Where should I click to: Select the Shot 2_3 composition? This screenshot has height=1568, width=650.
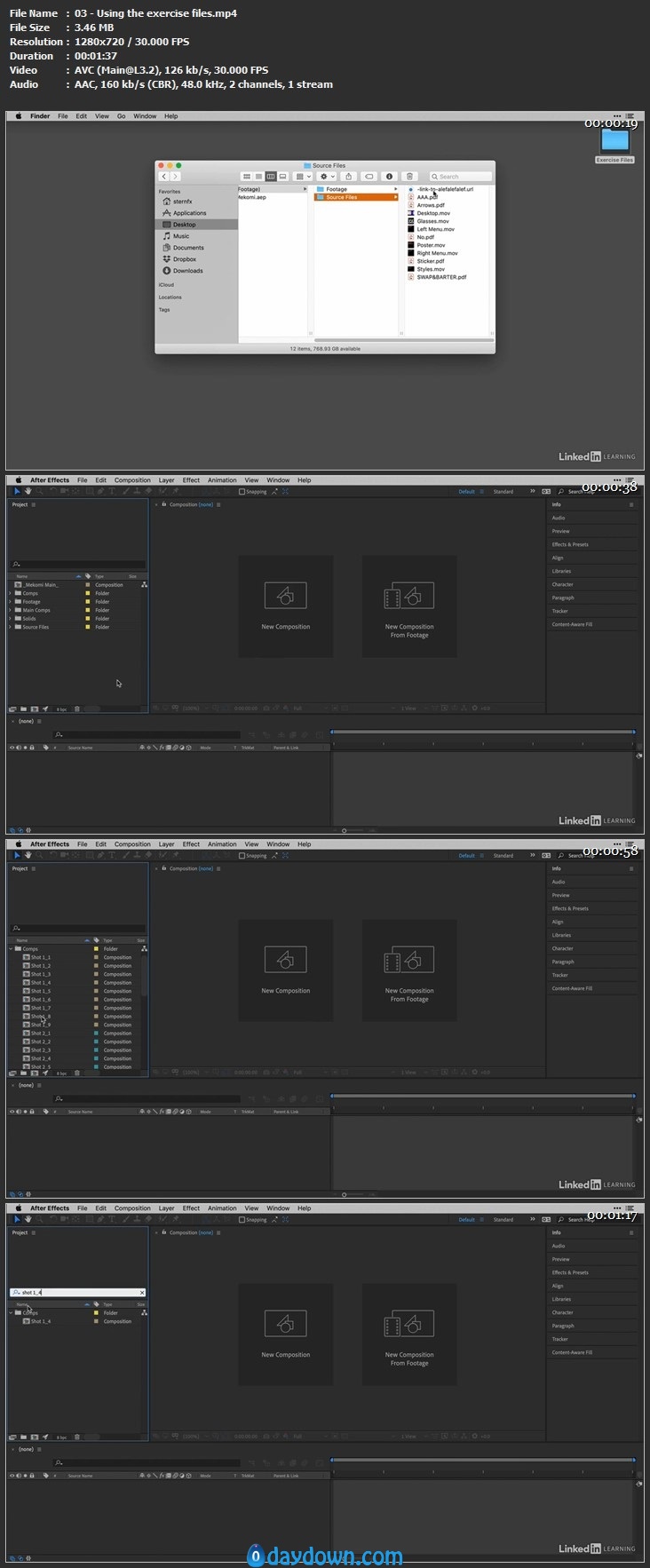[x=41, y=1050]
